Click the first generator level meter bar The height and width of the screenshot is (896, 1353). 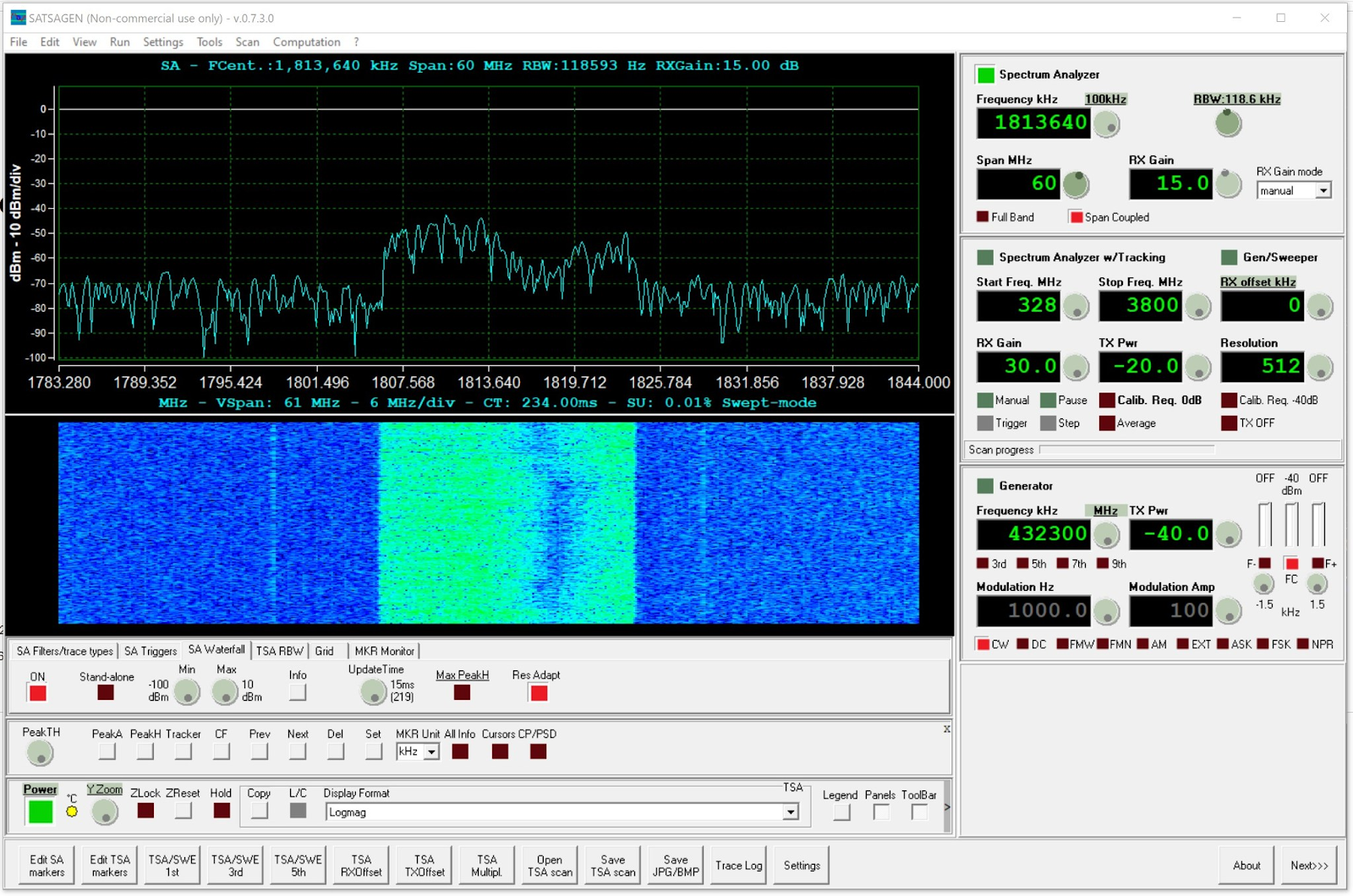[x=1264, y=524]
